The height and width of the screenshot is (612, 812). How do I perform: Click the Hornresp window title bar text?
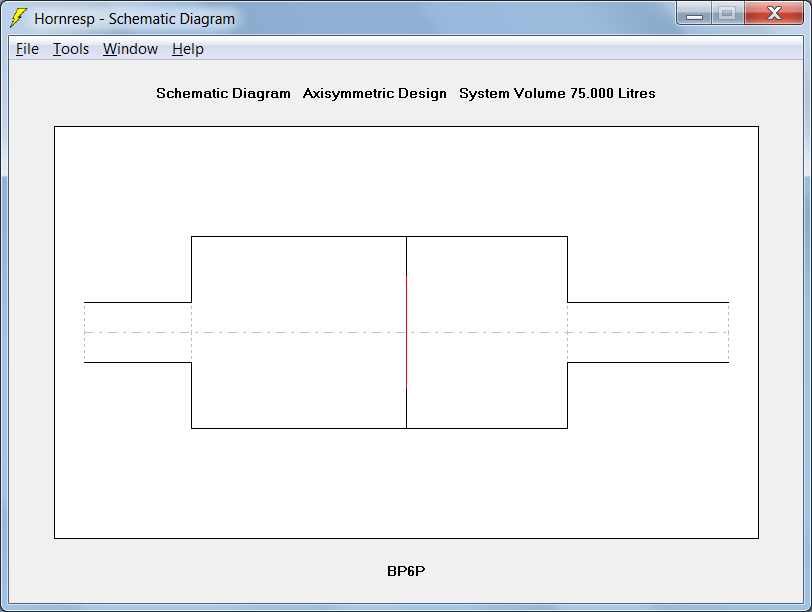[x=135, y=19]
